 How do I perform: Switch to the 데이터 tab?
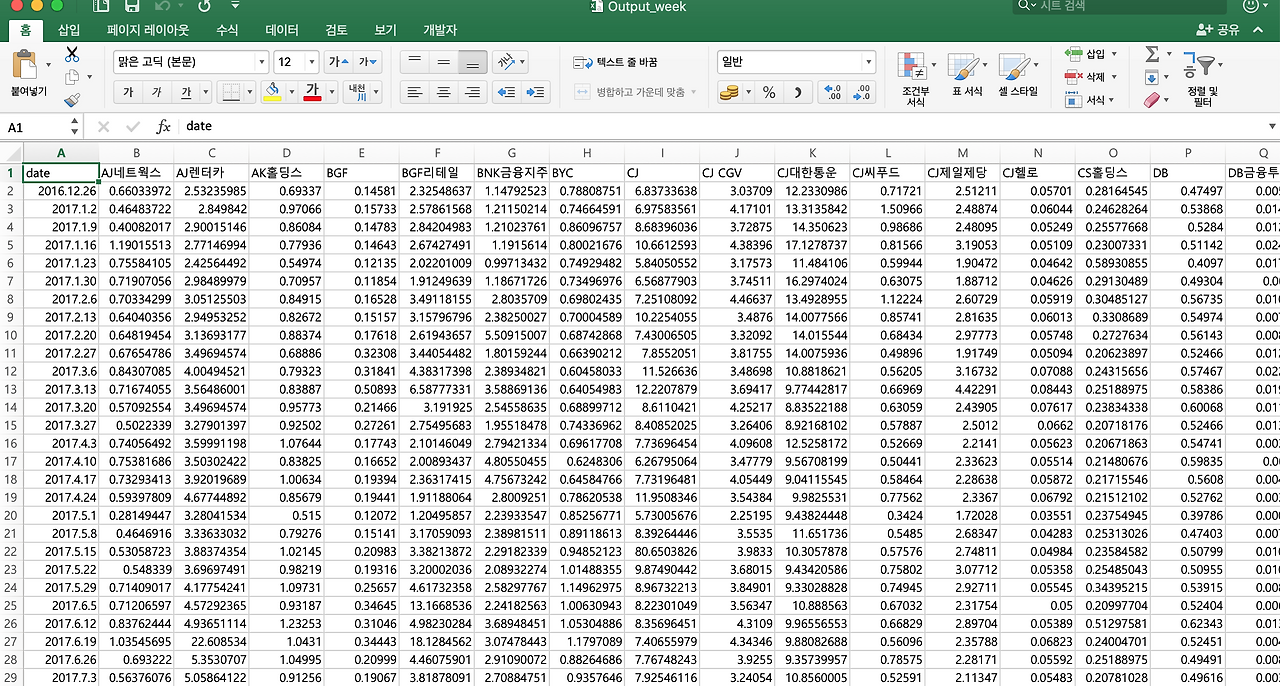pyautogui.click(x=282, y=31)
